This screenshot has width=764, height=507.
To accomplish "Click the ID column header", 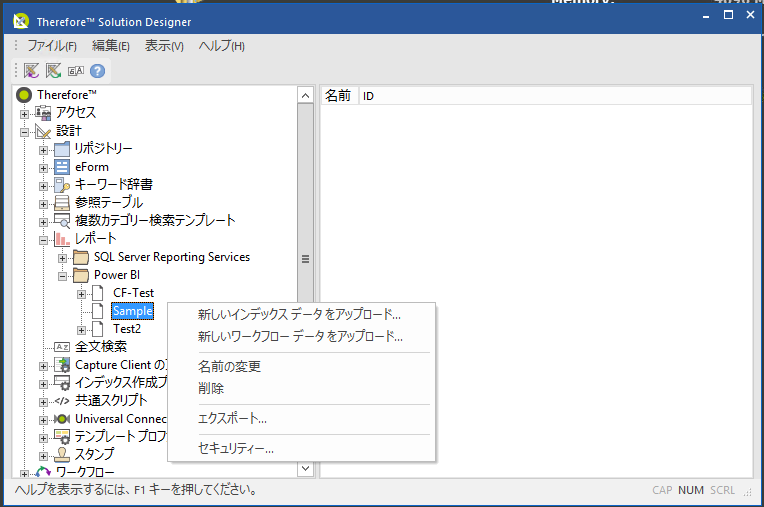I will (x=555, y=95).
